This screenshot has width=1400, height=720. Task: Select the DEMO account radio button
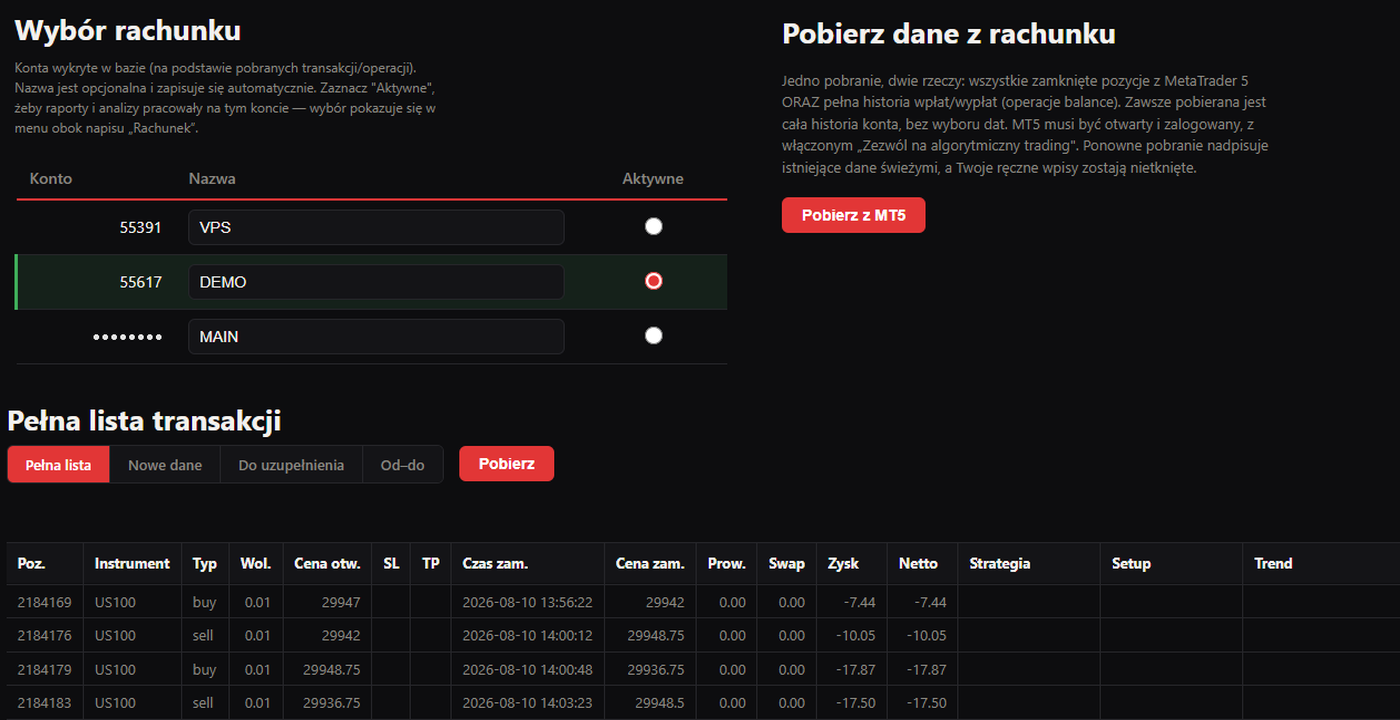(x=653, y=281)
